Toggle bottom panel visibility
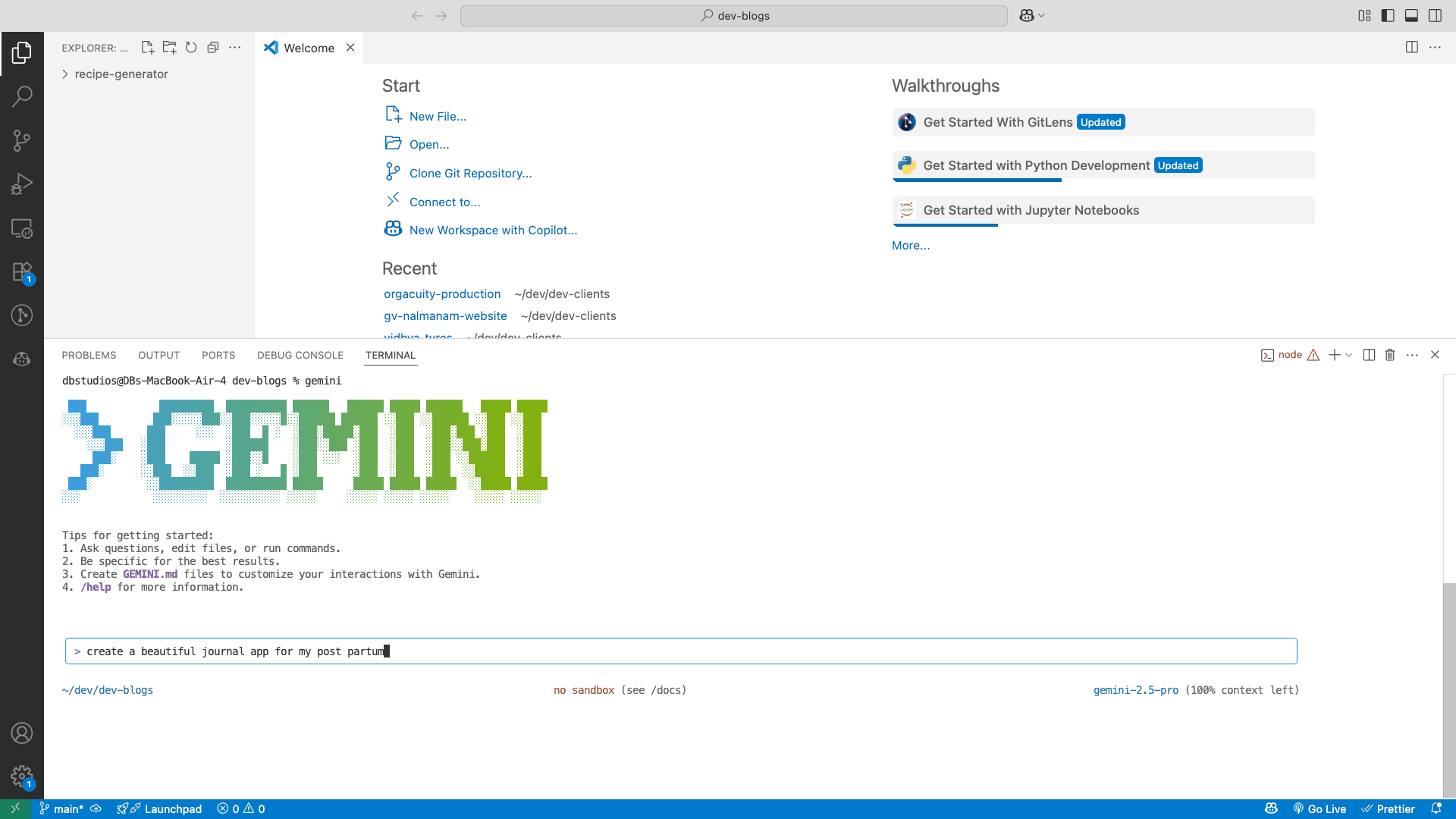 (x=1412, y=16)
